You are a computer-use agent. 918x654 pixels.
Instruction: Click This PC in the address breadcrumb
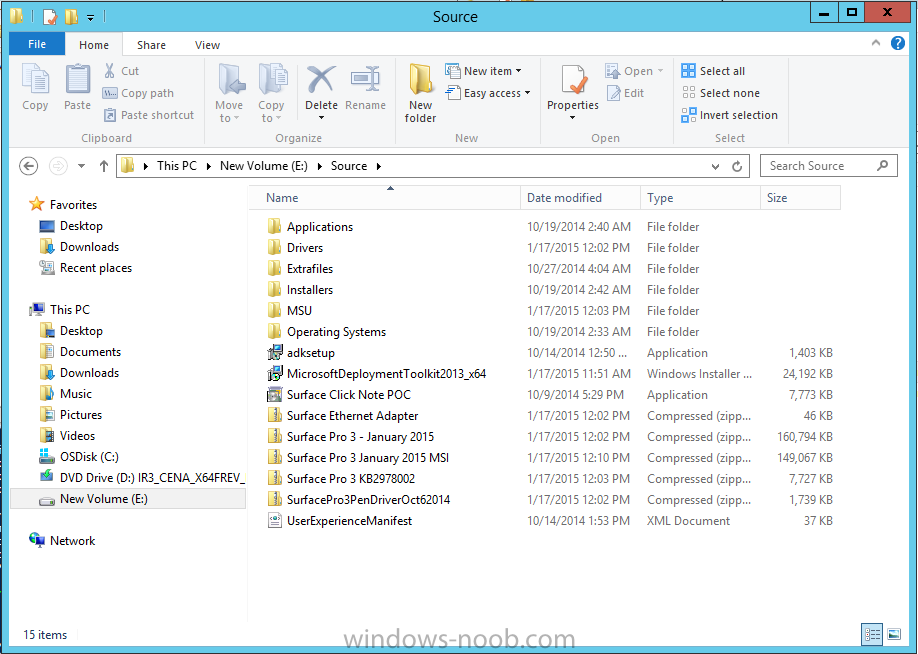pyautogui.click(x=177, y=166)
